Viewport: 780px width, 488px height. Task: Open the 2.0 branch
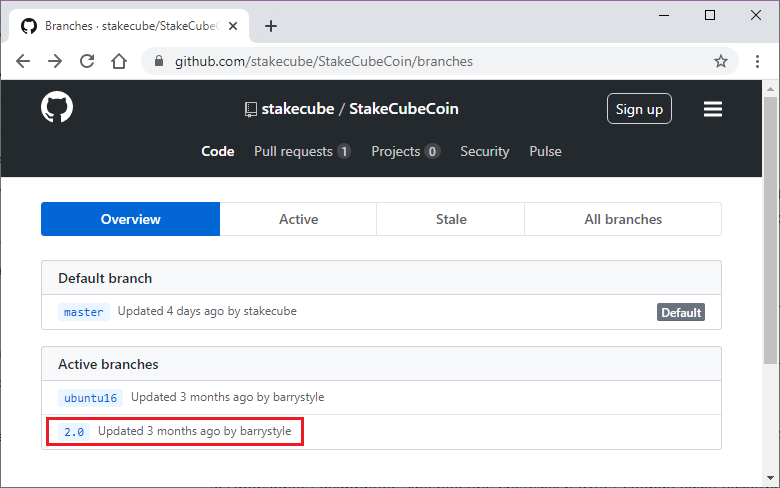point(74,432)
